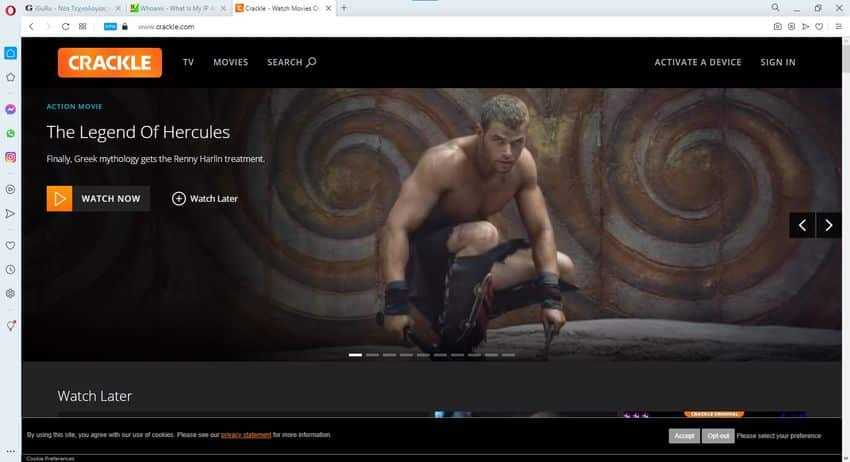Add to Watch Later with the plus icon
850x462 pixels.
pos(179,198)
